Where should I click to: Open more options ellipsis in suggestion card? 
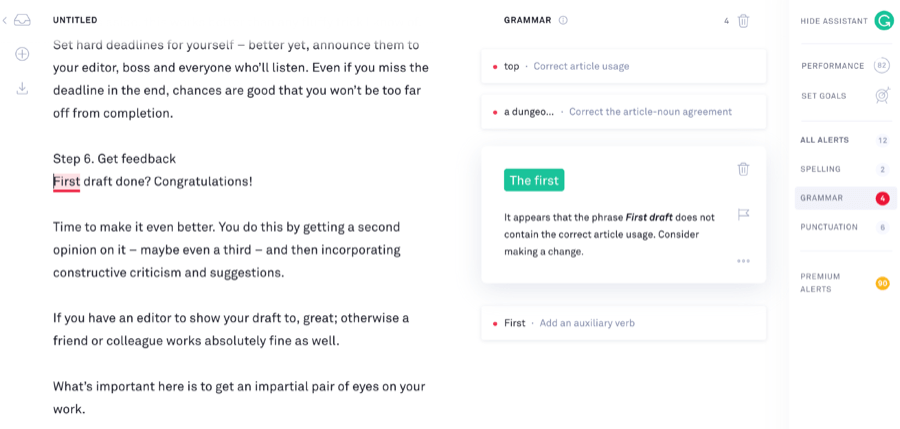coord(743,261)
